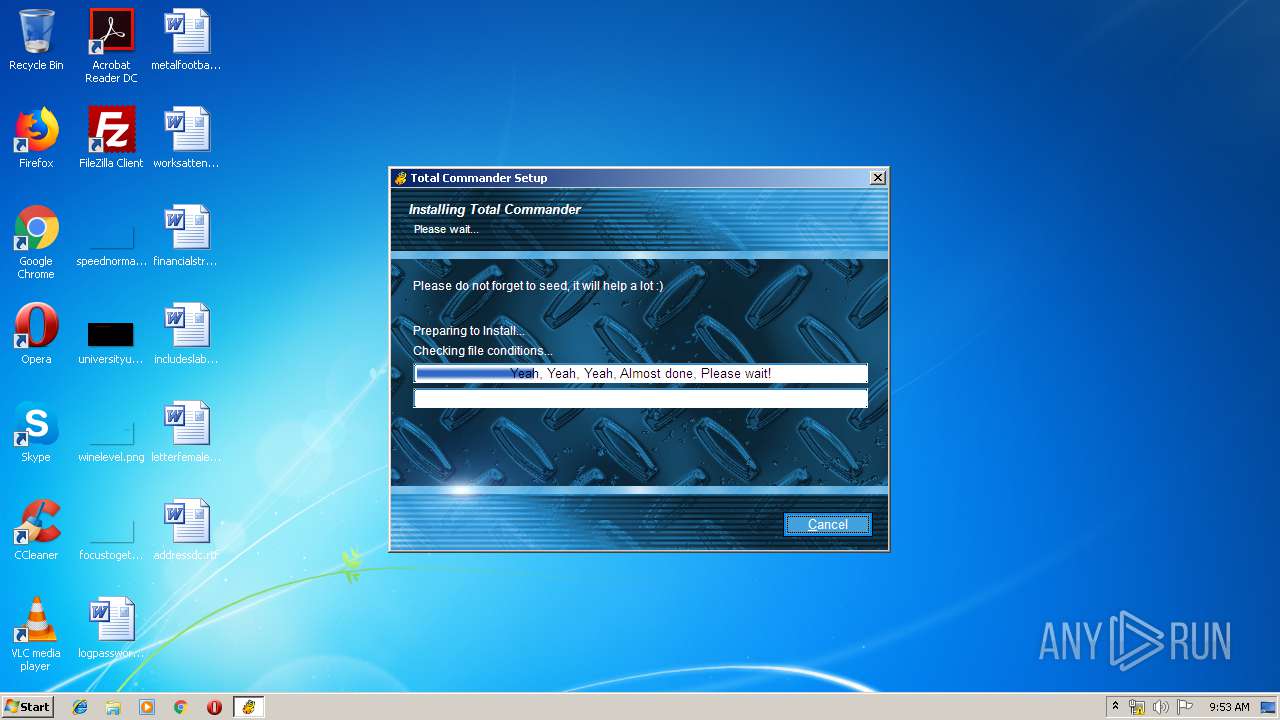
Task: Click the Total Commander Setup title bar icon
Action: [x=400, y=178]
